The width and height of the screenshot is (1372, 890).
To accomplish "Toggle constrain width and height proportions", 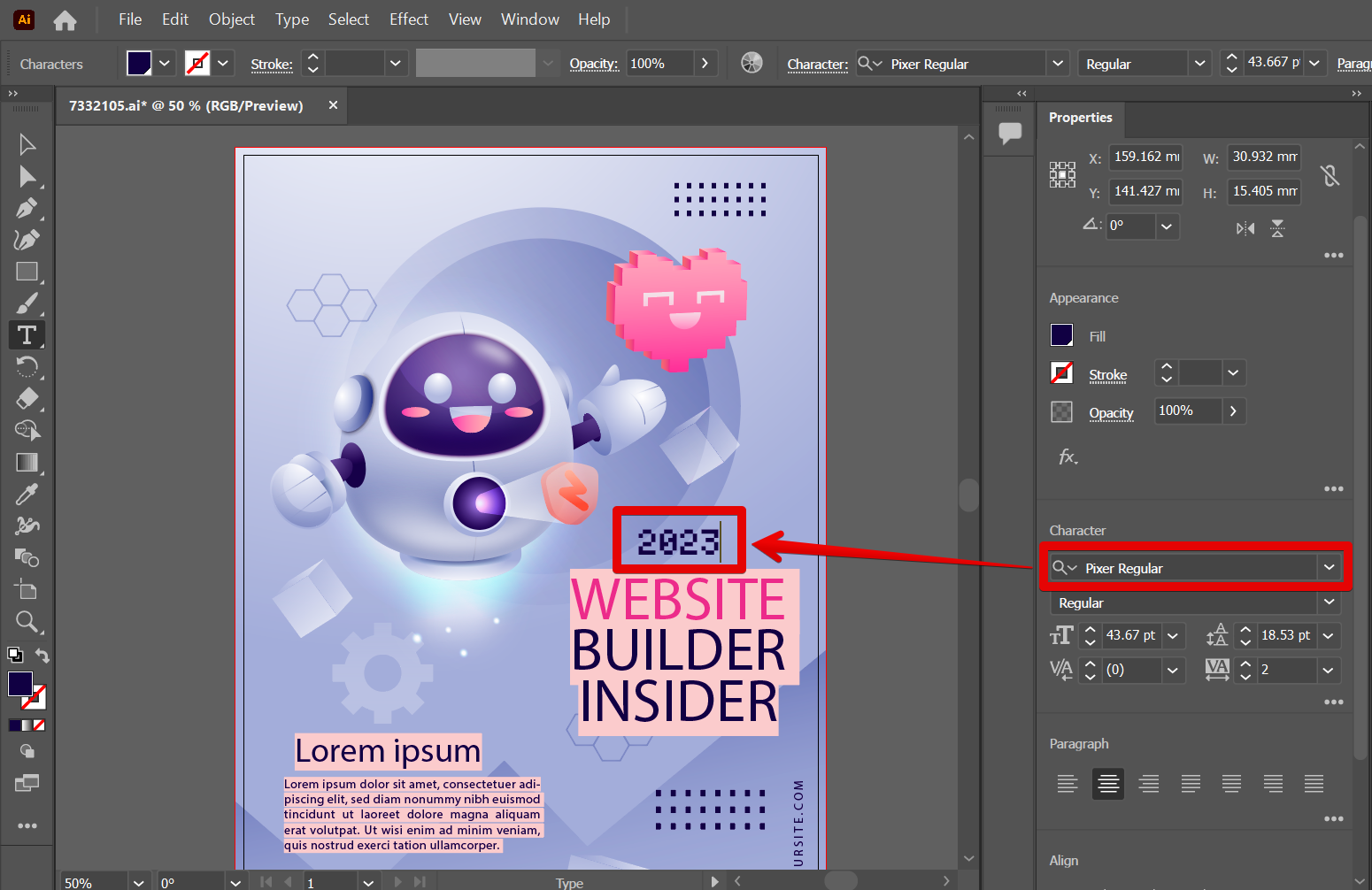I will [x=1330, y=175].
